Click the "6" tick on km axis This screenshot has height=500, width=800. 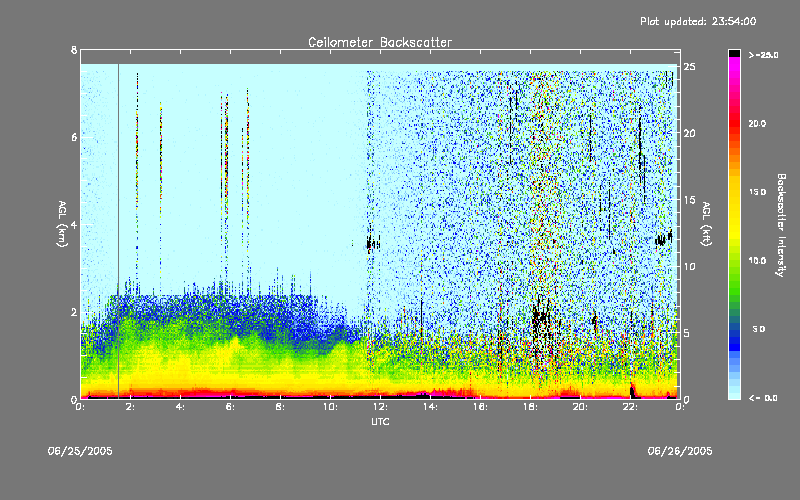[74, 137]
